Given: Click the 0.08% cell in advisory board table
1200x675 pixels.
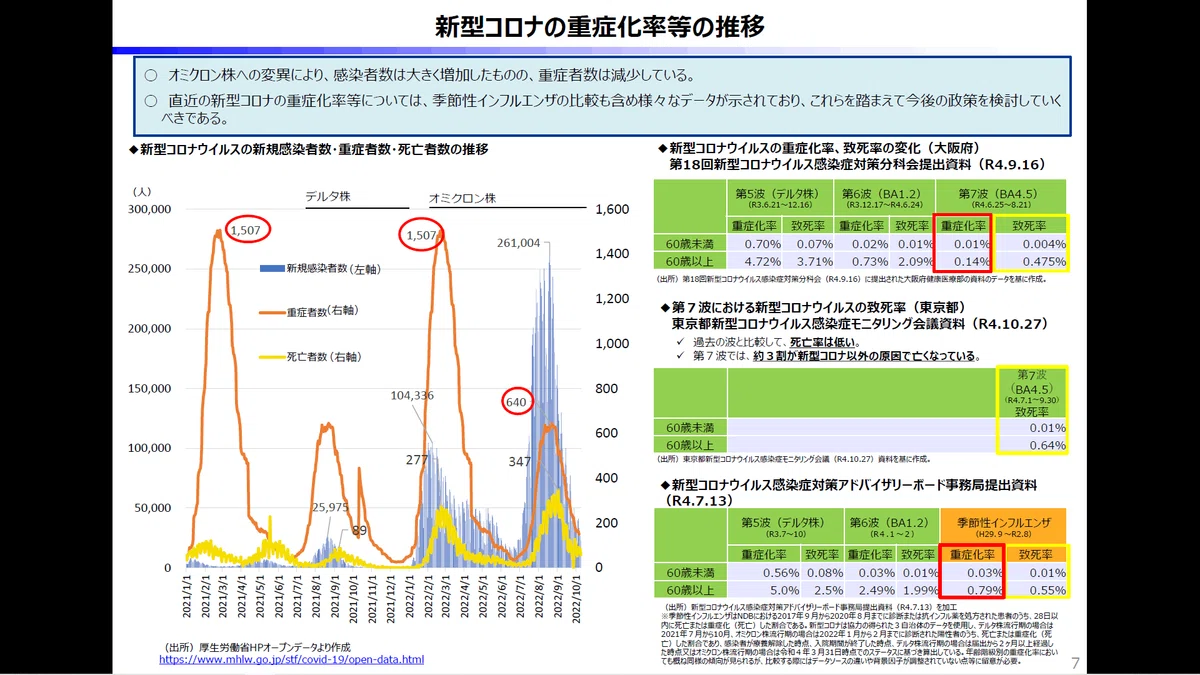Looking at the screenshot, I should pyautogui.click(x=823, y=572).
